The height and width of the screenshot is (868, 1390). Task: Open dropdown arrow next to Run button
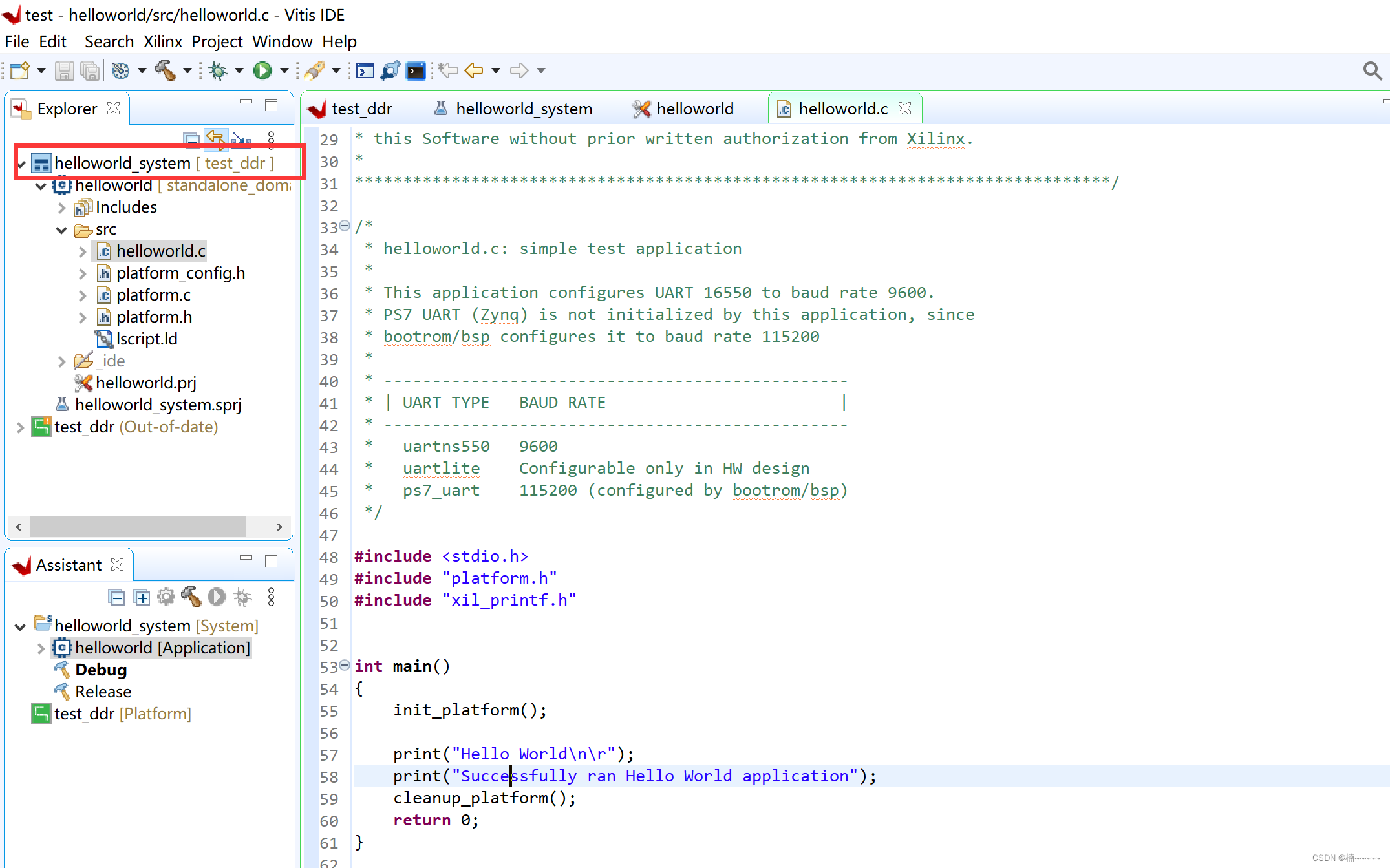(284, 70)
